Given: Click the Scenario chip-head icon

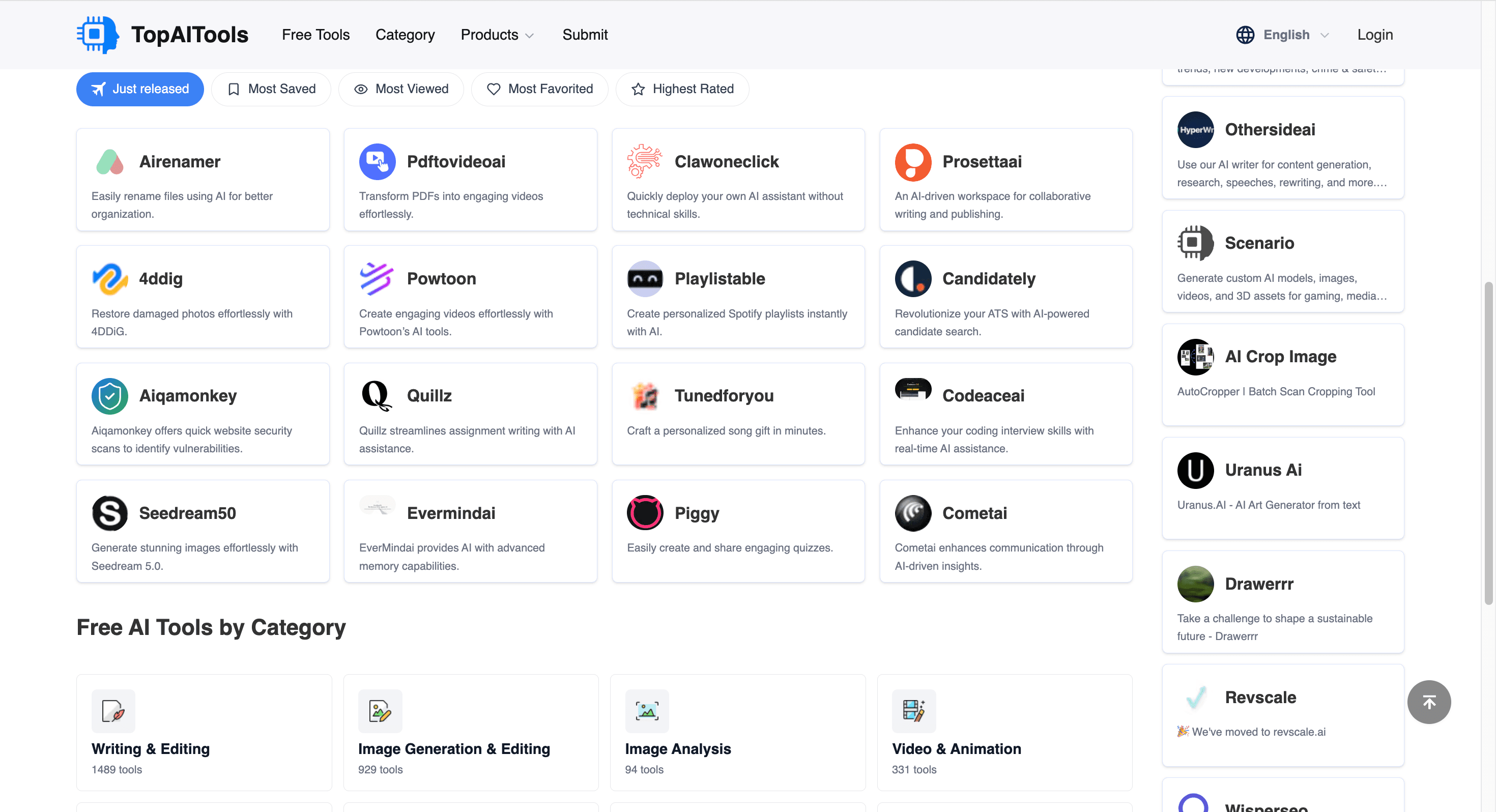Looking at the screenshot, I should click(x=1196, y=243).
